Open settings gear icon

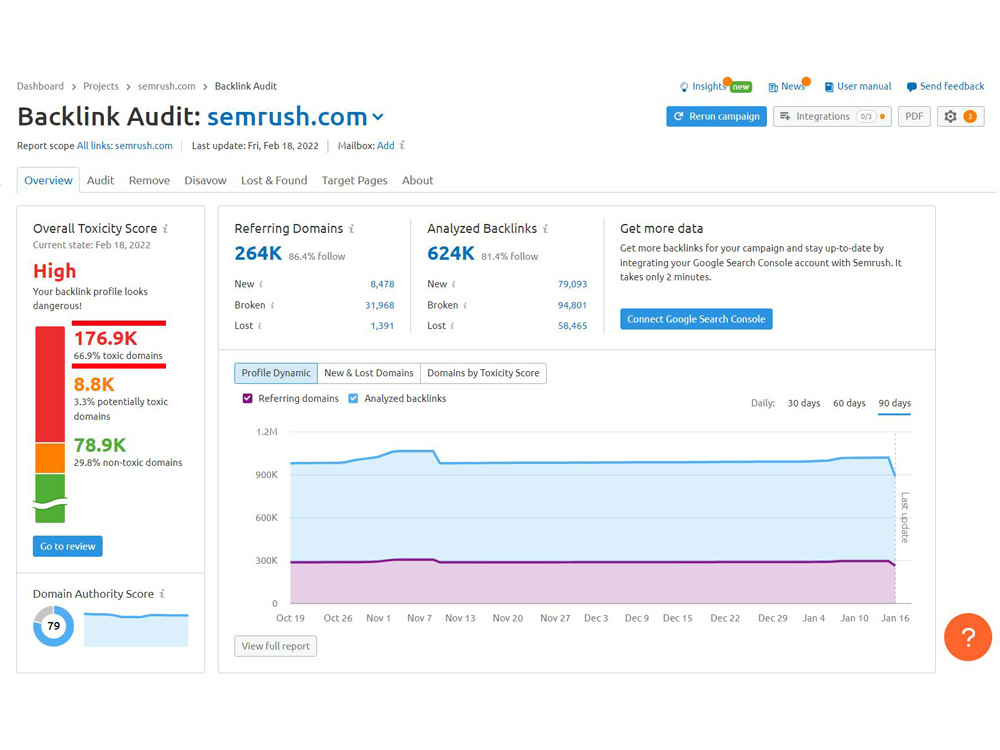tap(950, 116)
